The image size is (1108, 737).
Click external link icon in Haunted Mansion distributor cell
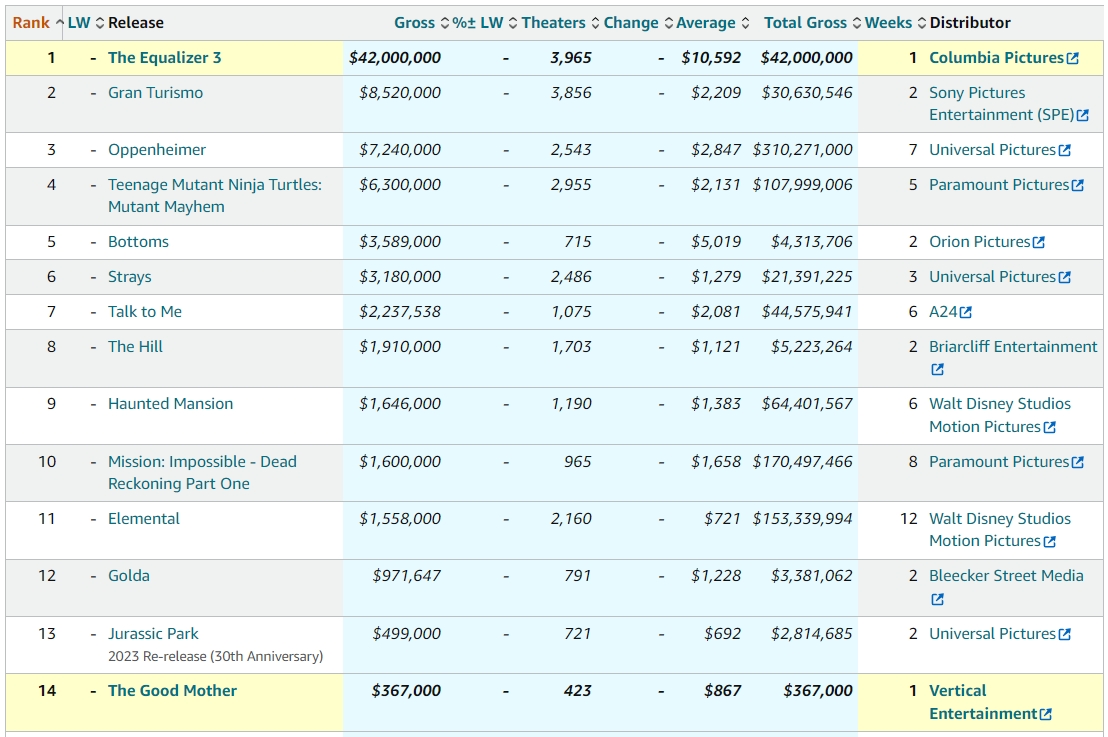(1050, 427)
